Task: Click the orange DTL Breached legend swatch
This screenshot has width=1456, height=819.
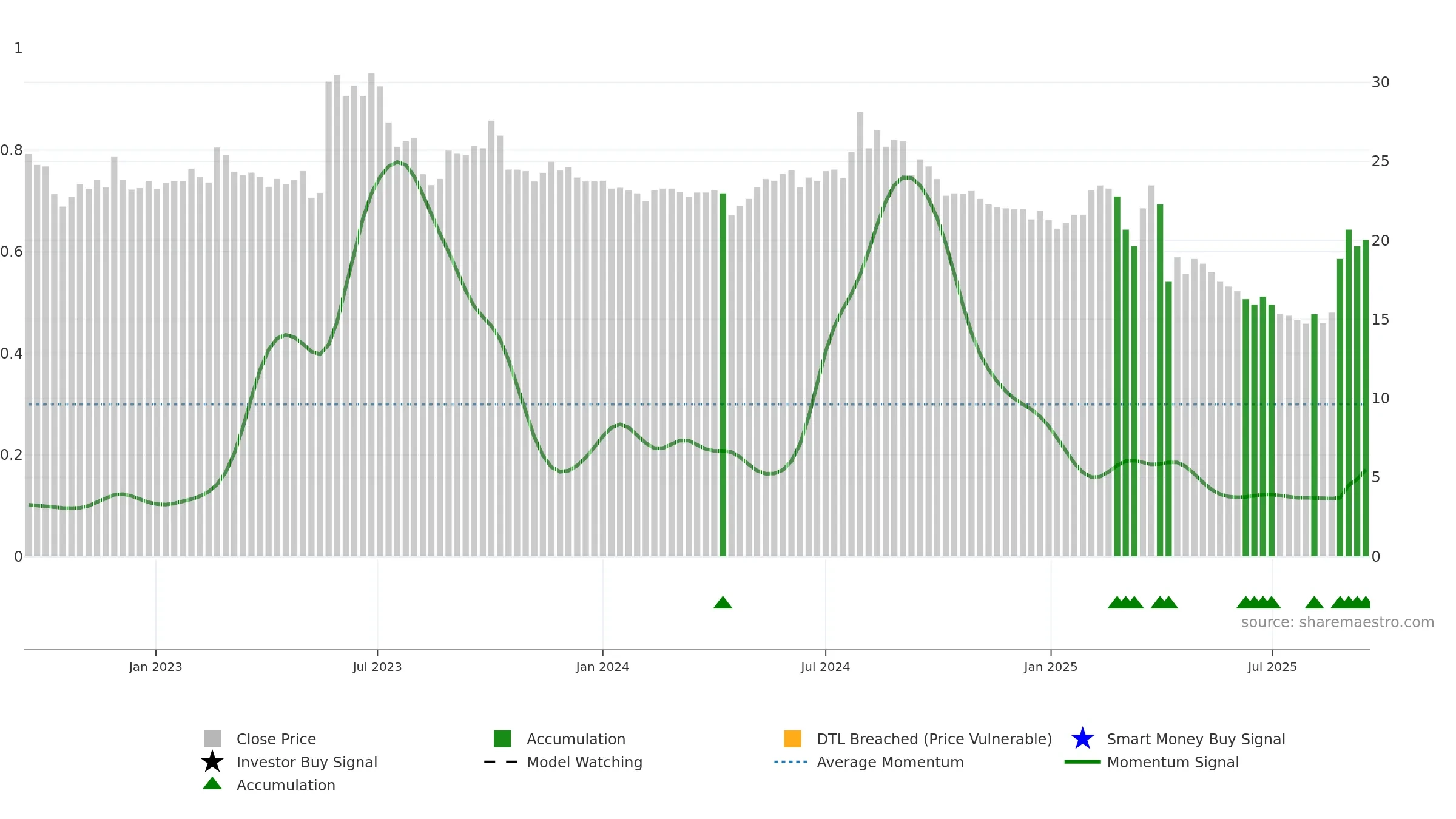Action: (x=792, y=739)
